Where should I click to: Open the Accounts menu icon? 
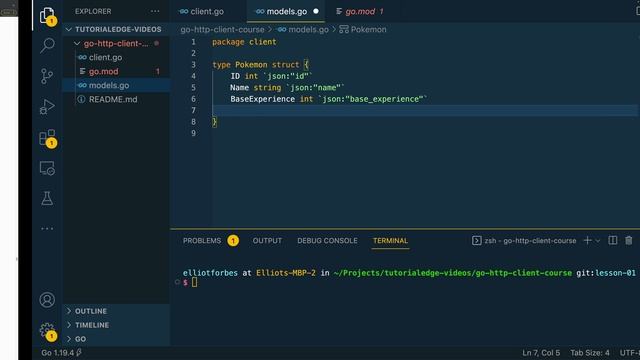[47, 300]
